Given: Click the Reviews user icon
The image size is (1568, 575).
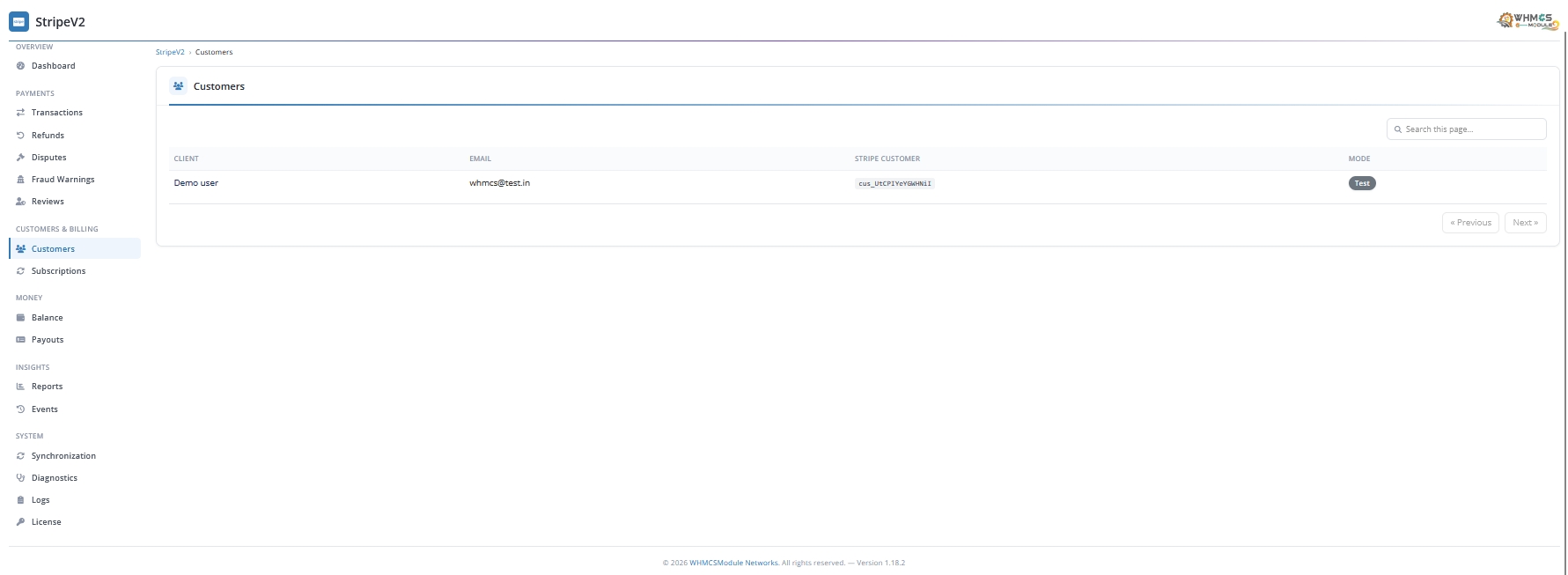Looking at the screenshot, I should click(20, 202).
